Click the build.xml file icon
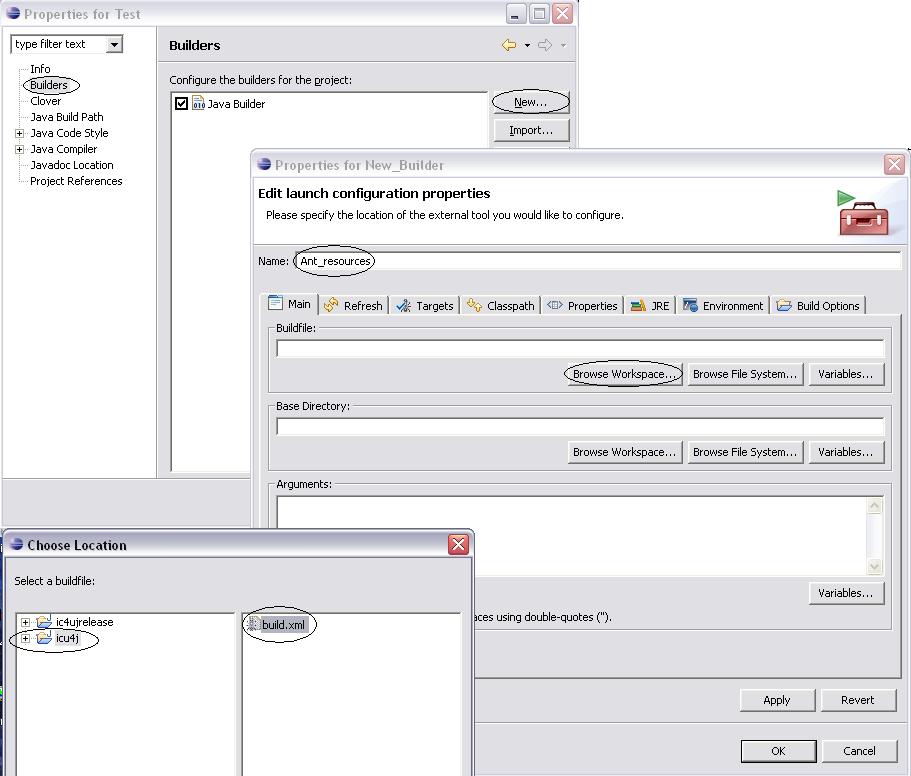Image resolution: width=911 pixels, height=776 pixels. pos(254,624)
